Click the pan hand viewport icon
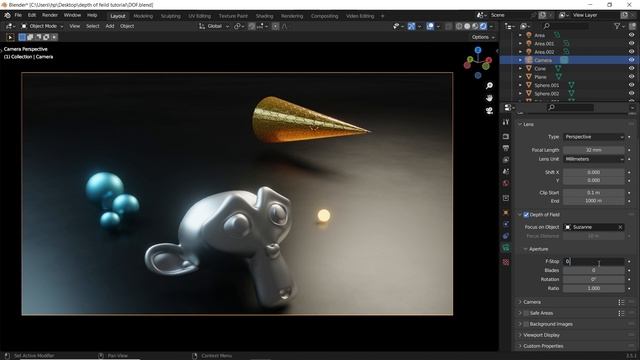This screenshot has height=360, width=640. 489,98
